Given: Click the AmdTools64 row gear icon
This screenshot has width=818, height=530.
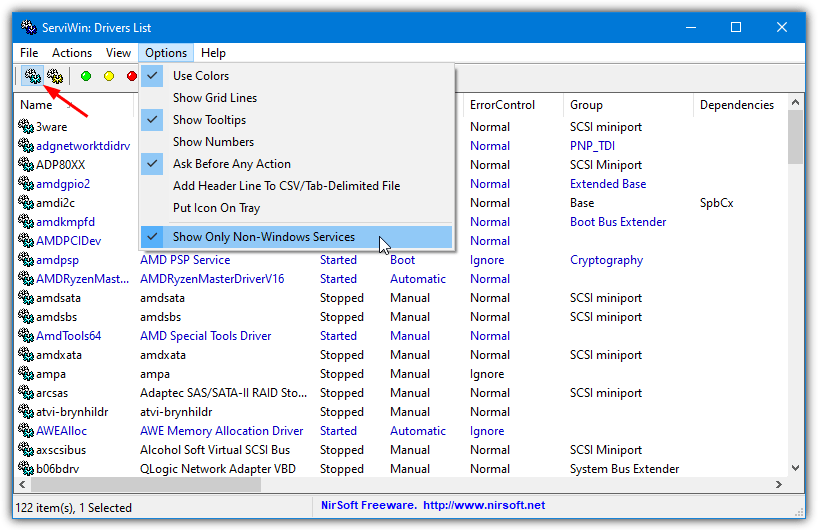Looking at the screenshot, I should point(26,336).
